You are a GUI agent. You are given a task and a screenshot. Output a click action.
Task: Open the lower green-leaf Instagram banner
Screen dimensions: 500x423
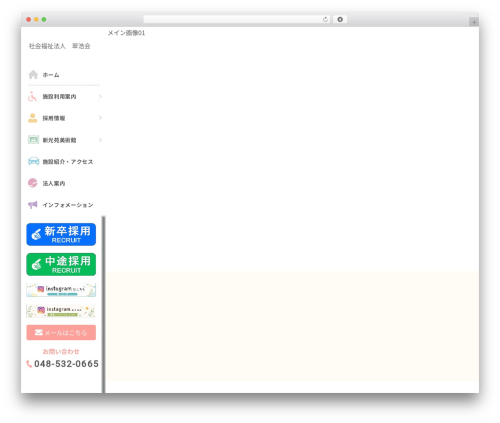click(x=61, y=311)
